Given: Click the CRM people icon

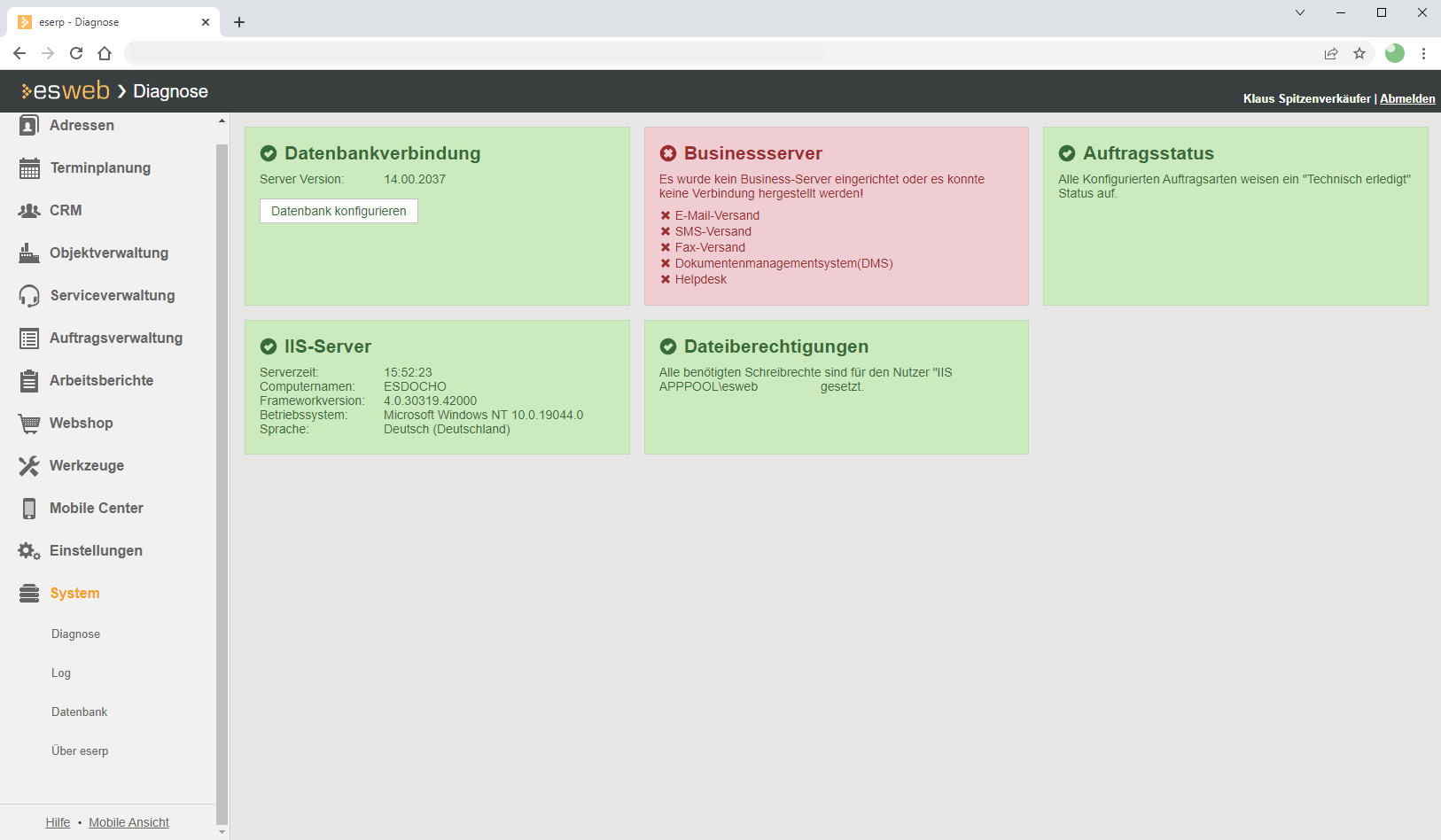Looking at the screenshot, I should pyautogui.click(x=29, y=211).
